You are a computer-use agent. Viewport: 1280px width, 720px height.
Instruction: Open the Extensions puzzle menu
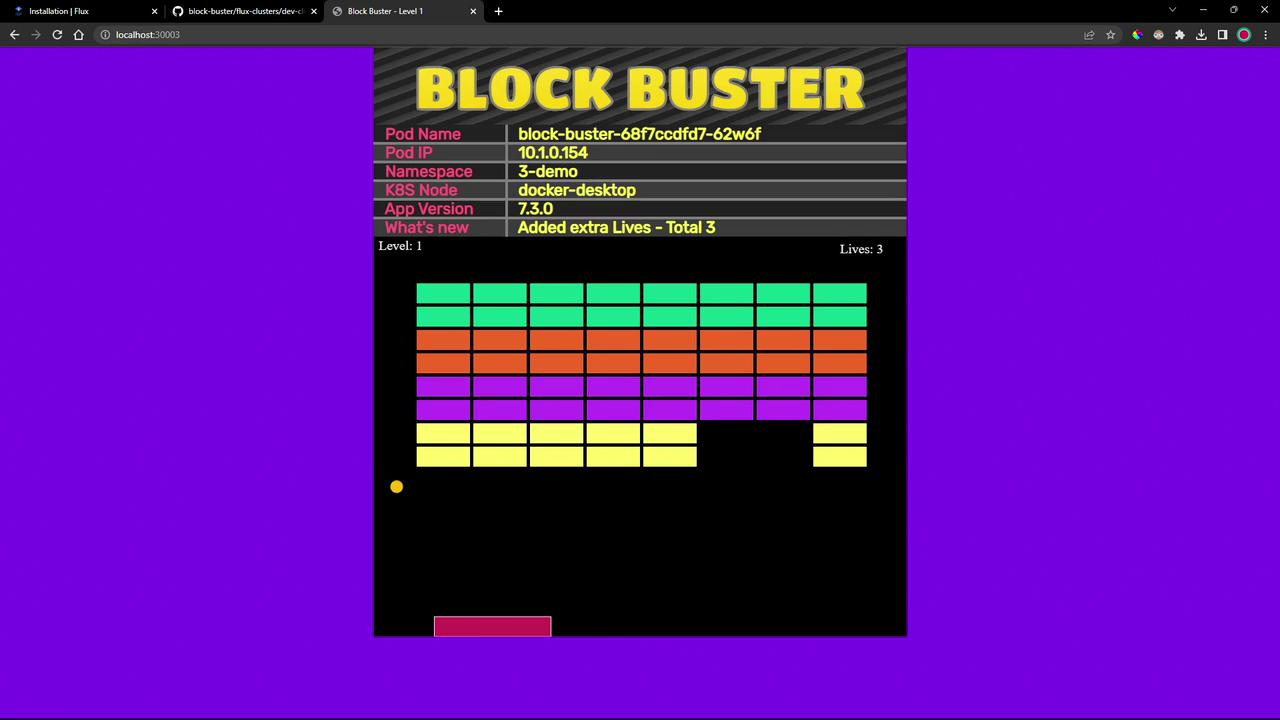[x=1180, y=35]
